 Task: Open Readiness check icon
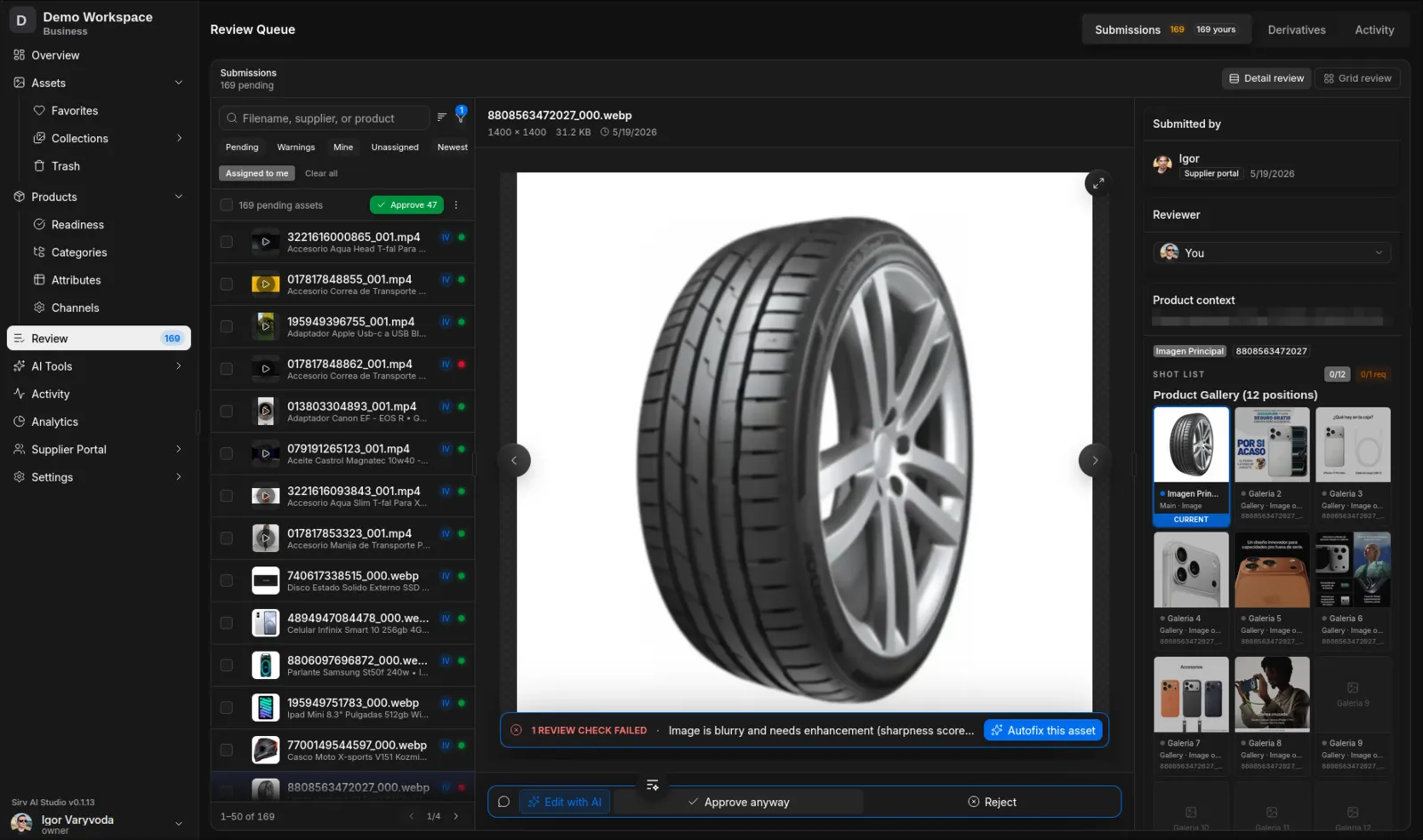point(39,225)
